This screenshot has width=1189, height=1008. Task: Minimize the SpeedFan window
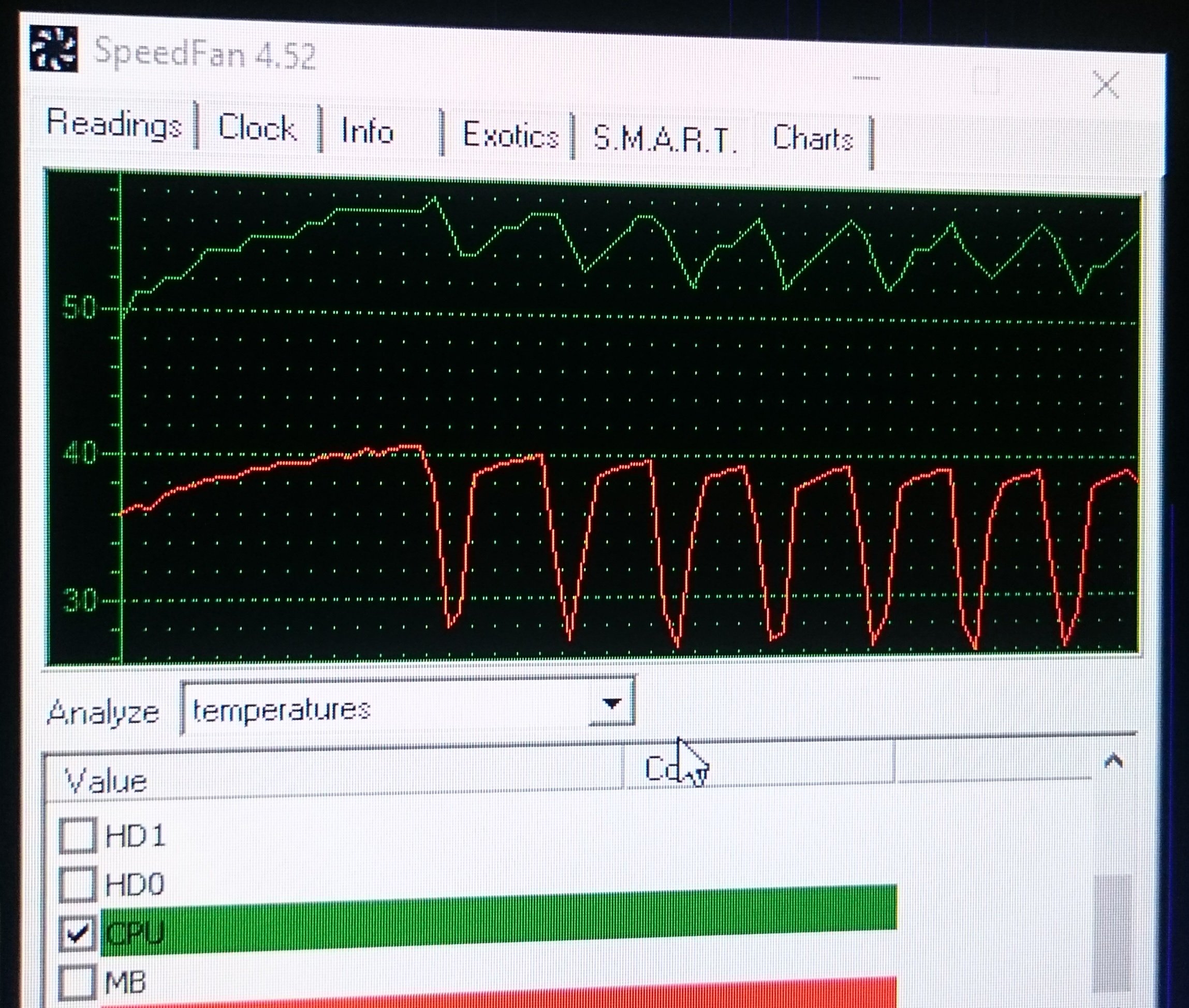(865, 78)
